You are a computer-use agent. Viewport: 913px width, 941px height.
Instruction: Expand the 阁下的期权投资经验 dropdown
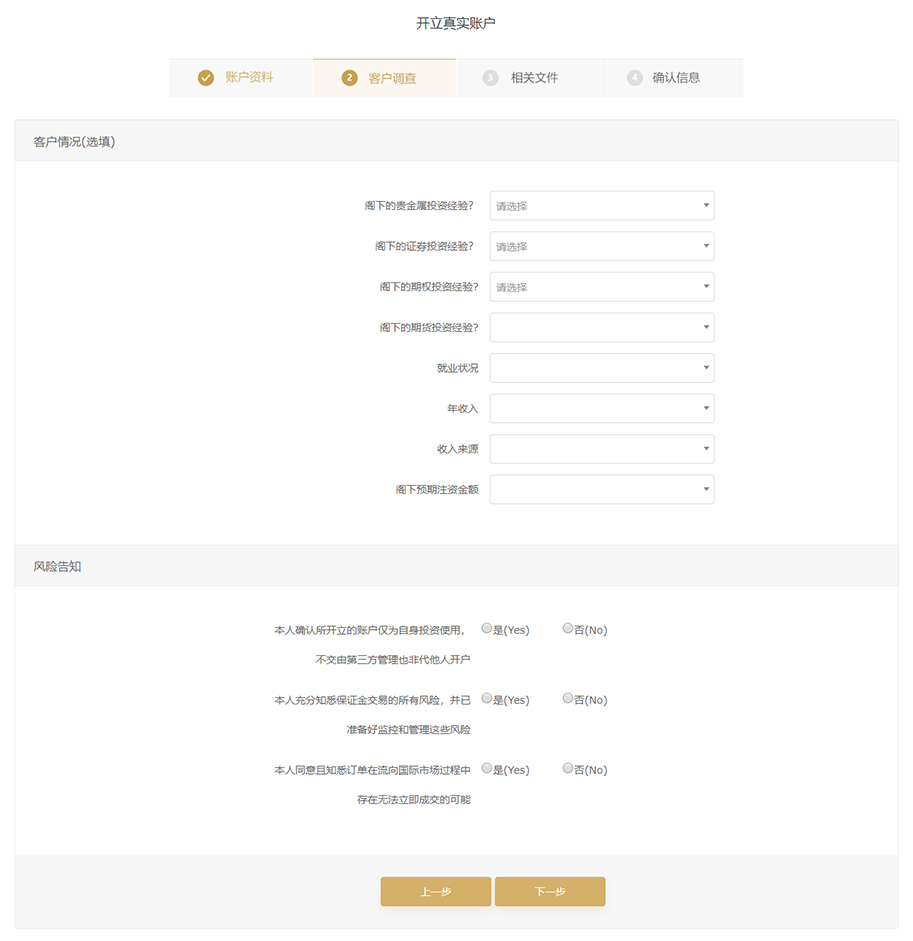point(600,286)
